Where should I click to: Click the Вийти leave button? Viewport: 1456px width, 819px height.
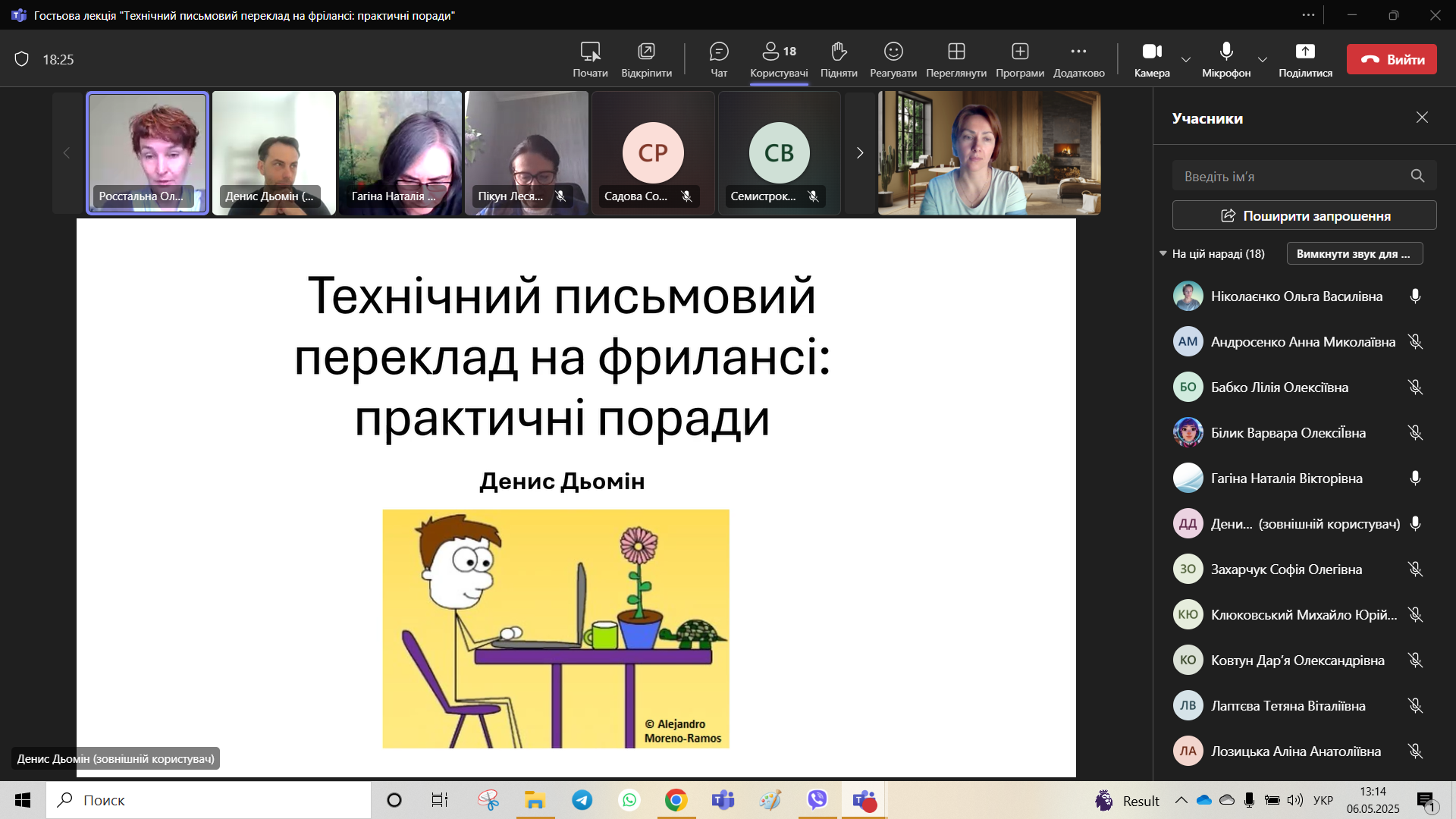pos(1392,59)
